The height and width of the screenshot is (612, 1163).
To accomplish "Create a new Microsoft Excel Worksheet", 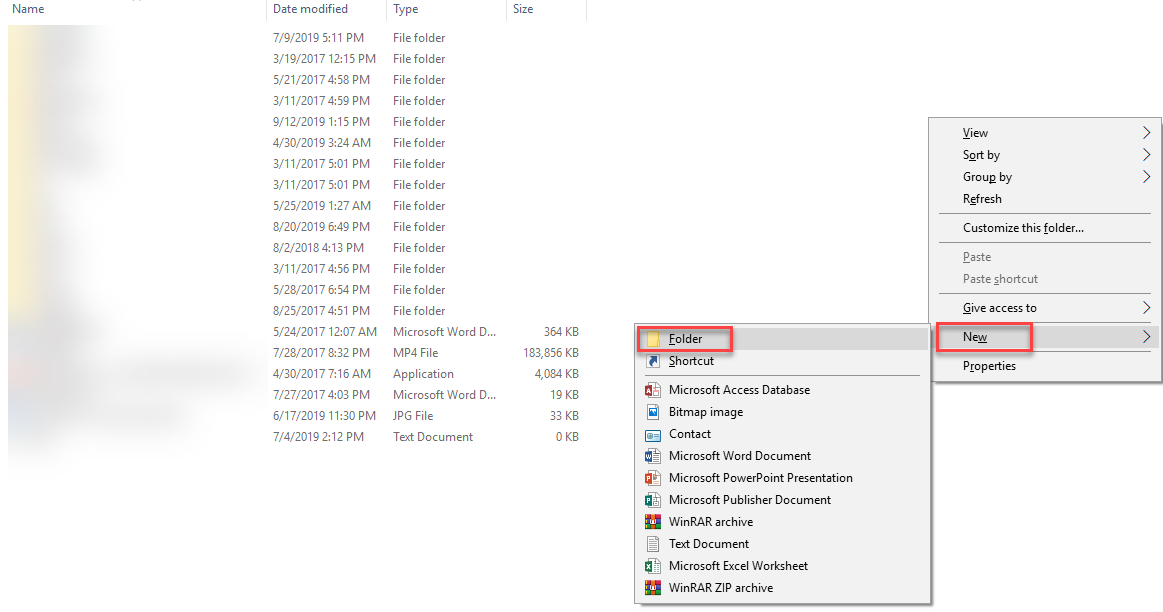I will point(783,566).
